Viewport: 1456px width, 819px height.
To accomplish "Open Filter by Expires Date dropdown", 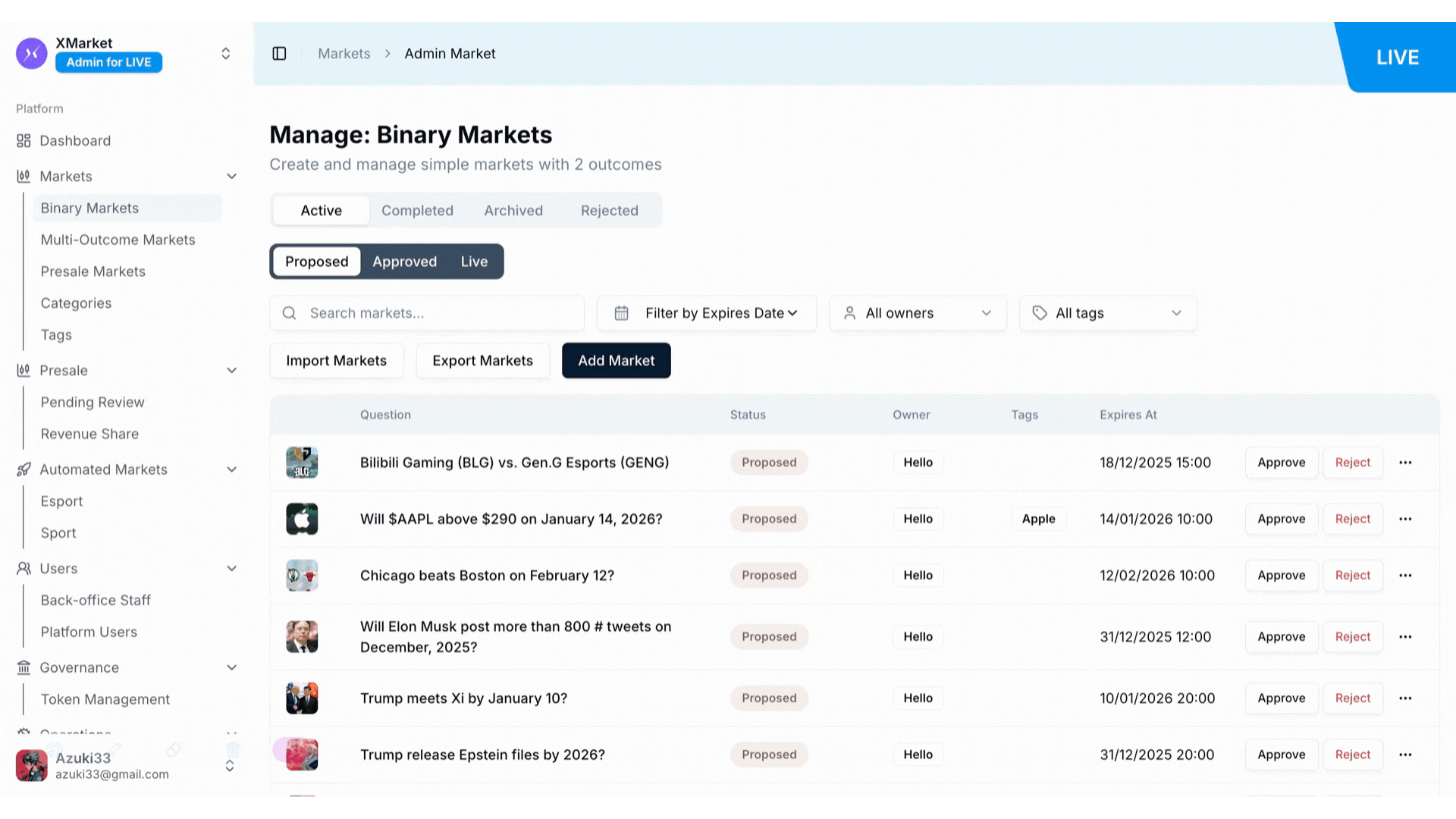I will tap(707, 313).
